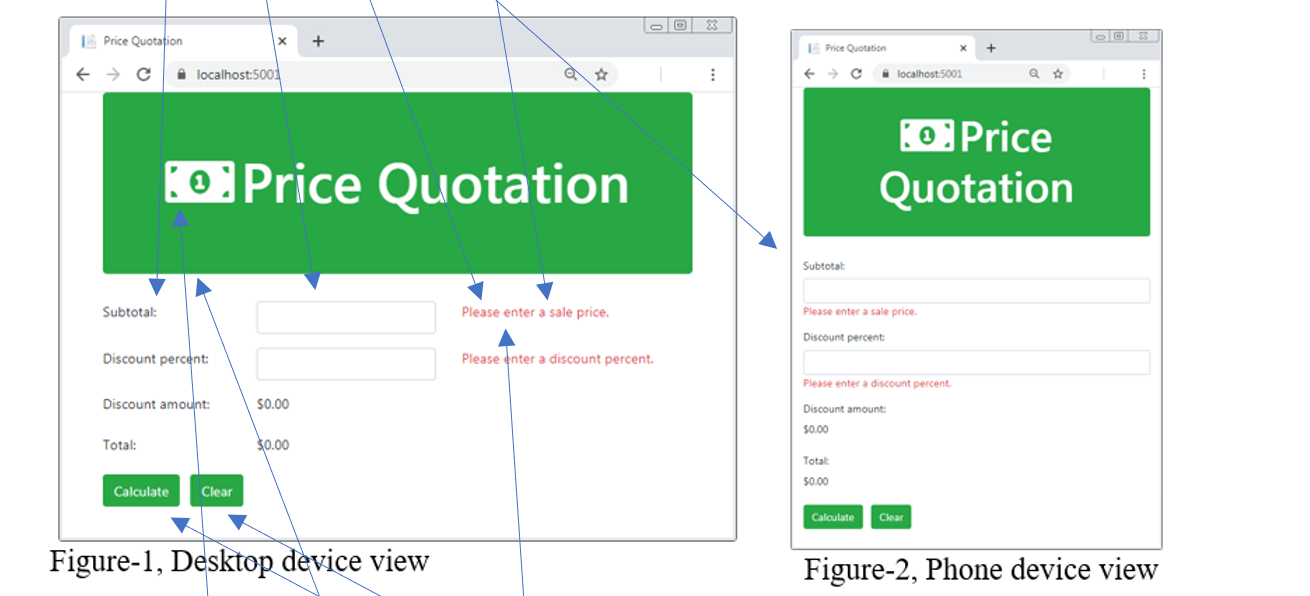Go forward in phone view browser
The width and height of the screenshot is (1310, 596).
(832, 74)
